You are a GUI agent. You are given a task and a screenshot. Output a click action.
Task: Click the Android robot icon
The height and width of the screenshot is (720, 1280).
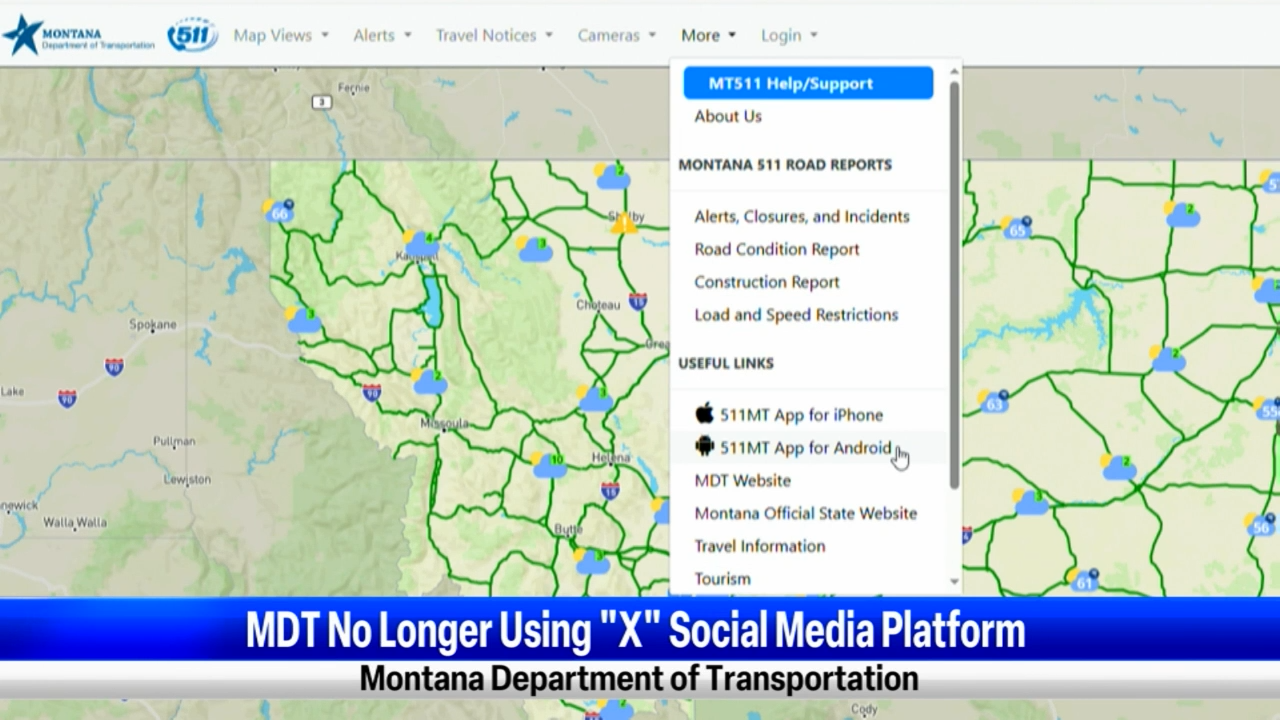click(705, 447)
